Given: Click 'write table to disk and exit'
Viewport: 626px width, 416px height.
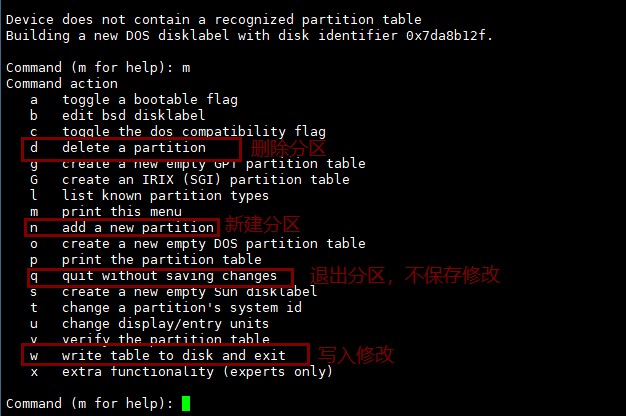Looking at the screenshot, I should click(173, 356).
